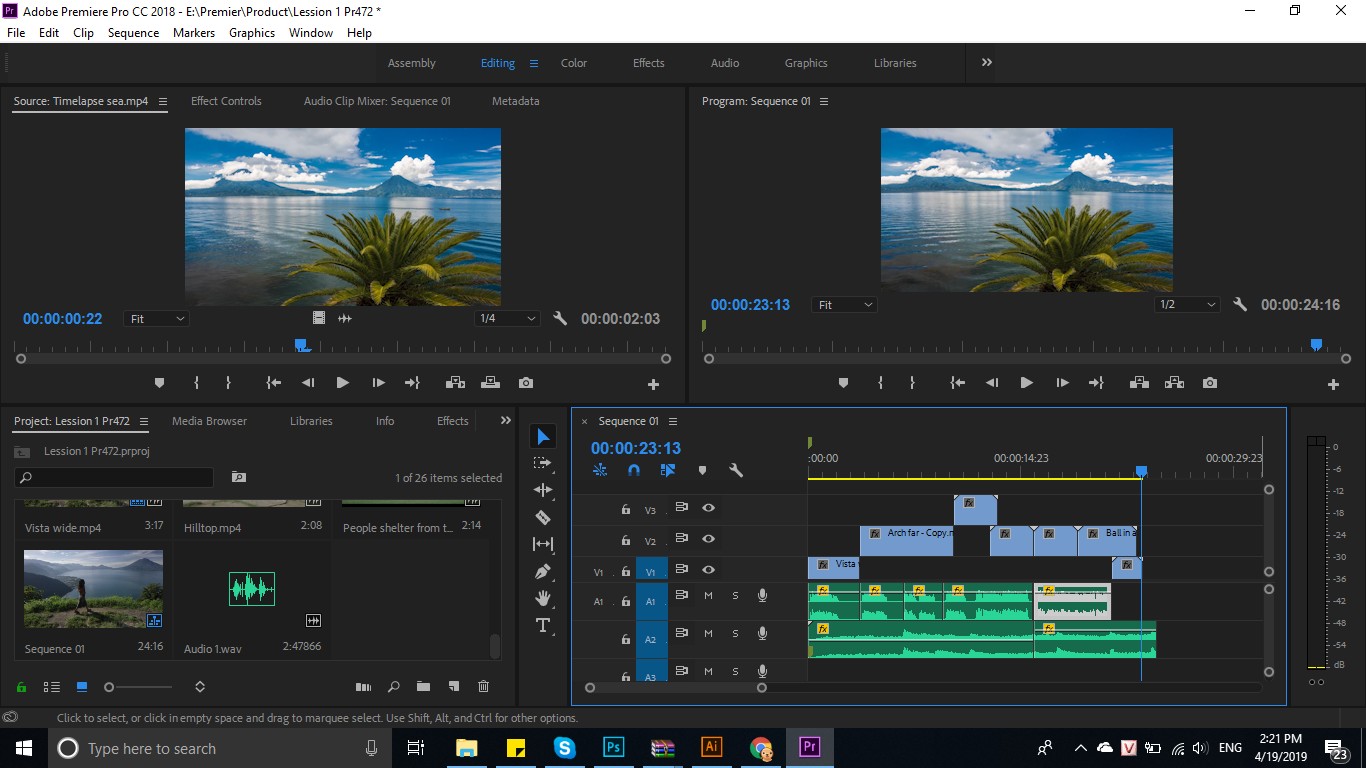1366x768 pixels.
Task: Select the Selection tool arrow
Action: point(543,437)
